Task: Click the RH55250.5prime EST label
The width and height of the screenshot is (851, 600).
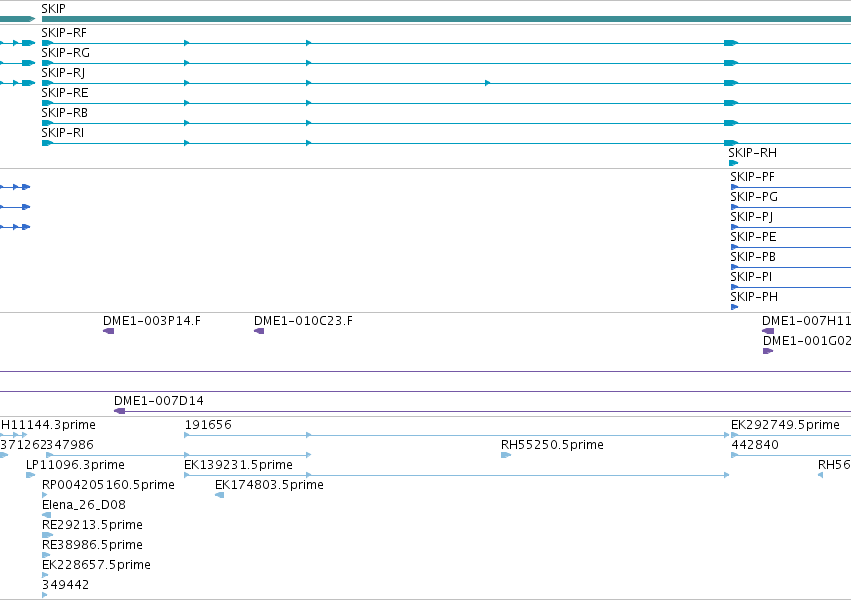Action: pyautogui.click(x=552, y=445)
